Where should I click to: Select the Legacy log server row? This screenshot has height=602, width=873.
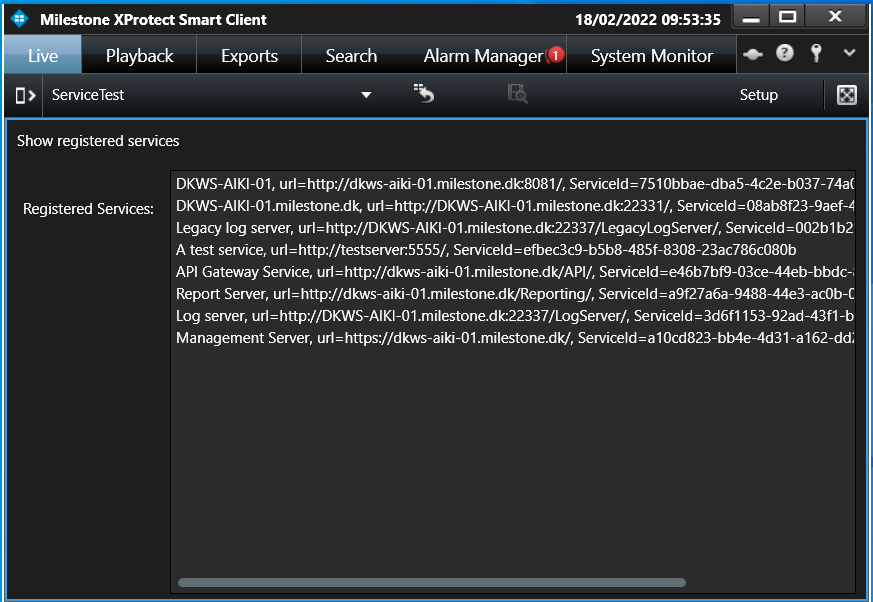click(513, 228)
